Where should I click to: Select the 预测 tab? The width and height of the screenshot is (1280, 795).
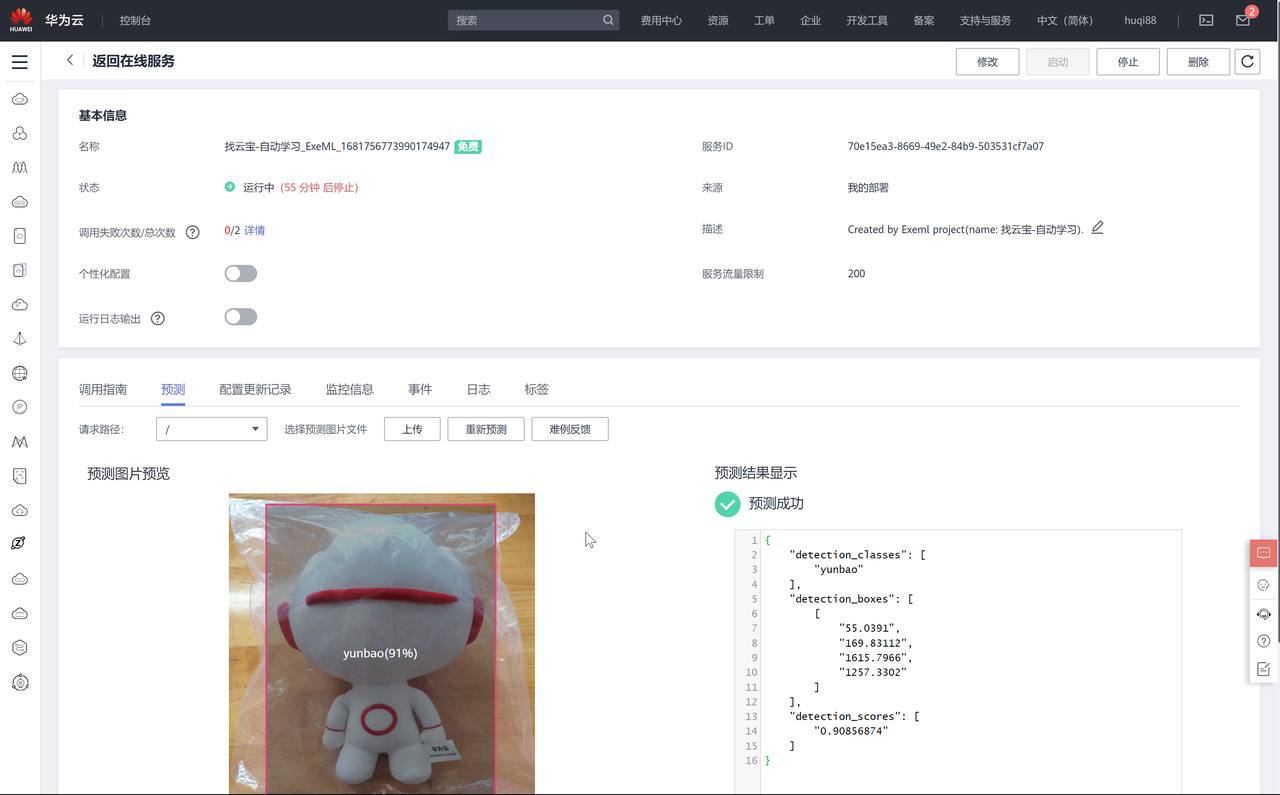point(173,389)
